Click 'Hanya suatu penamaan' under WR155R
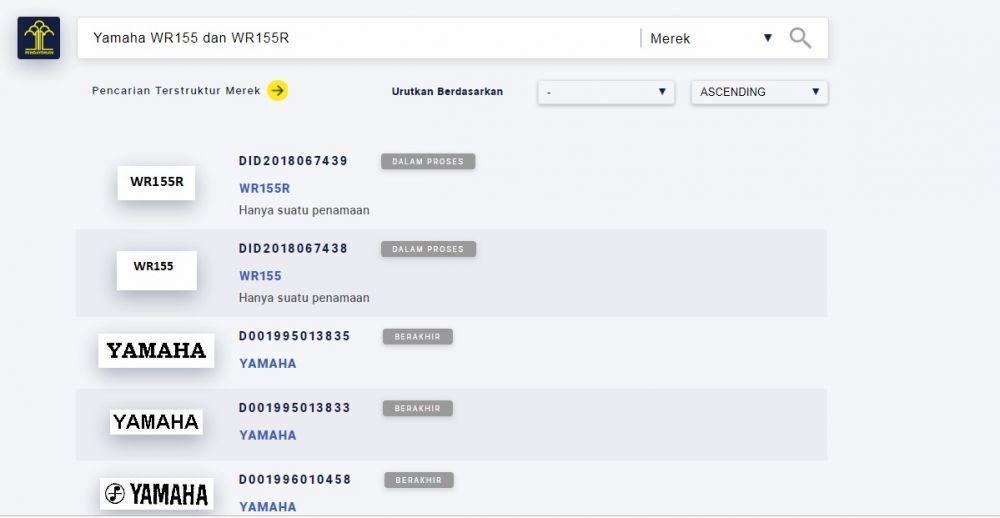The width and height of the screenshot is (1000, 518). tap(304, 210)
